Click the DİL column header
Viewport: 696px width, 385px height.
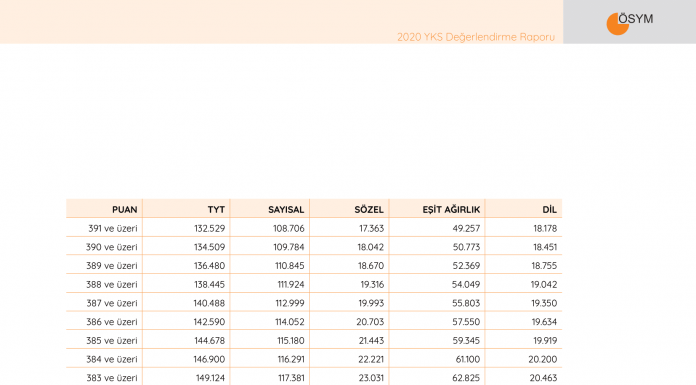[550, 210]
